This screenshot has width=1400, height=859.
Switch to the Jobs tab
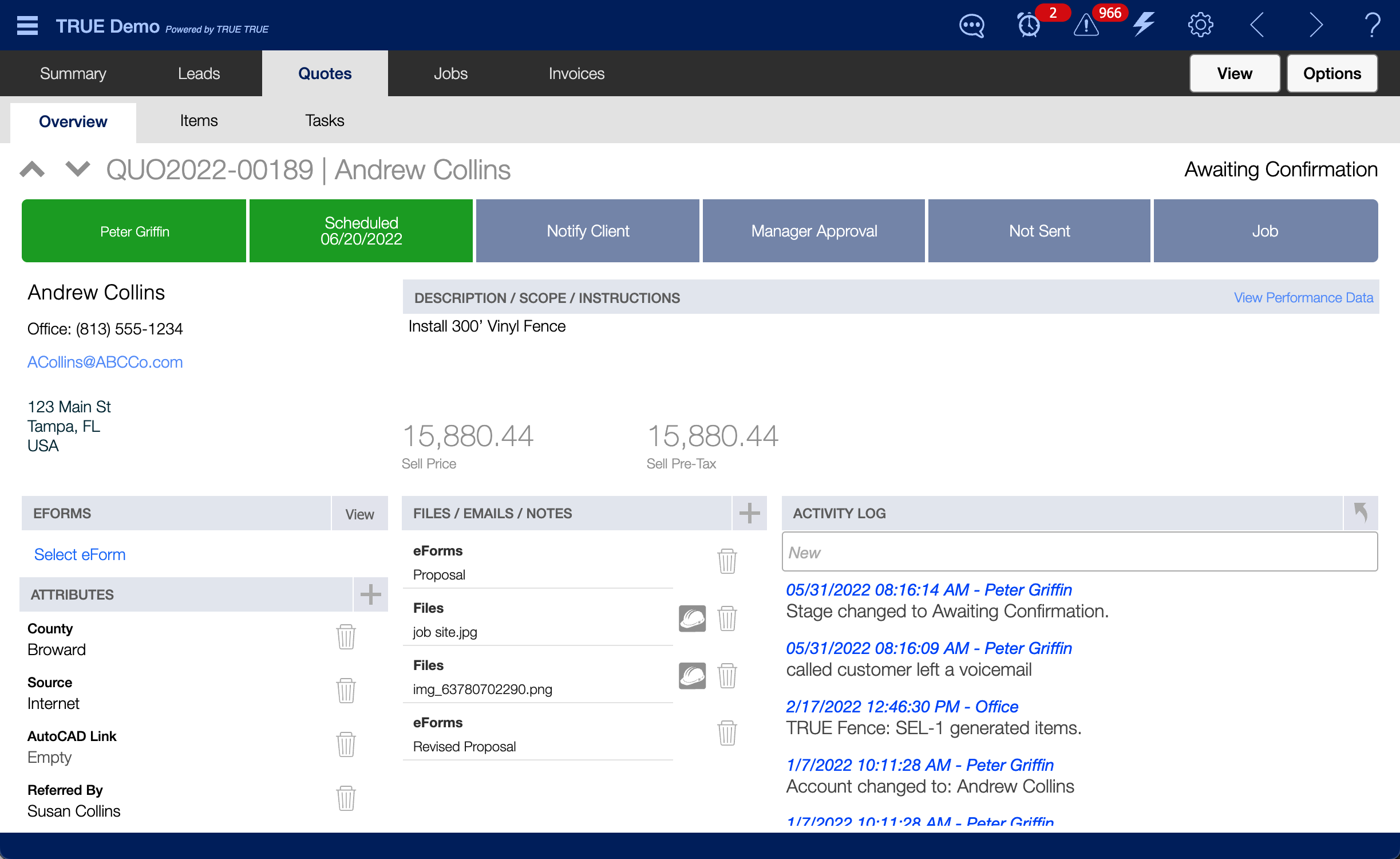tap(450, 73)
